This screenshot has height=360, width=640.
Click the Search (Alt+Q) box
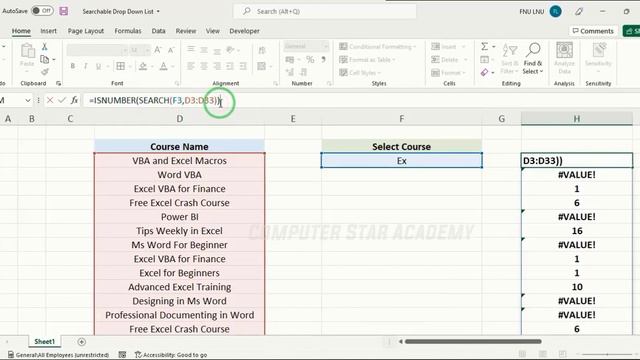(x=325, y=11)
